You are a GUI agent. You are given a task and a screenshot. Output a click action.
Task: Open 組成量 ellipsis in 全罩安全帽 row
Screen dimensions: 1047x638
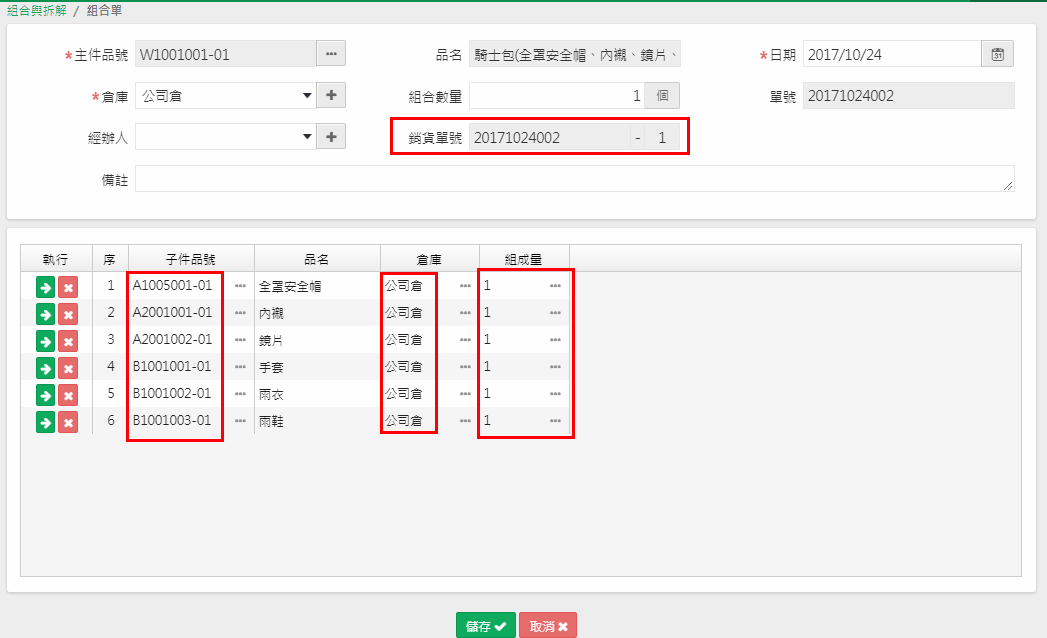556,286
